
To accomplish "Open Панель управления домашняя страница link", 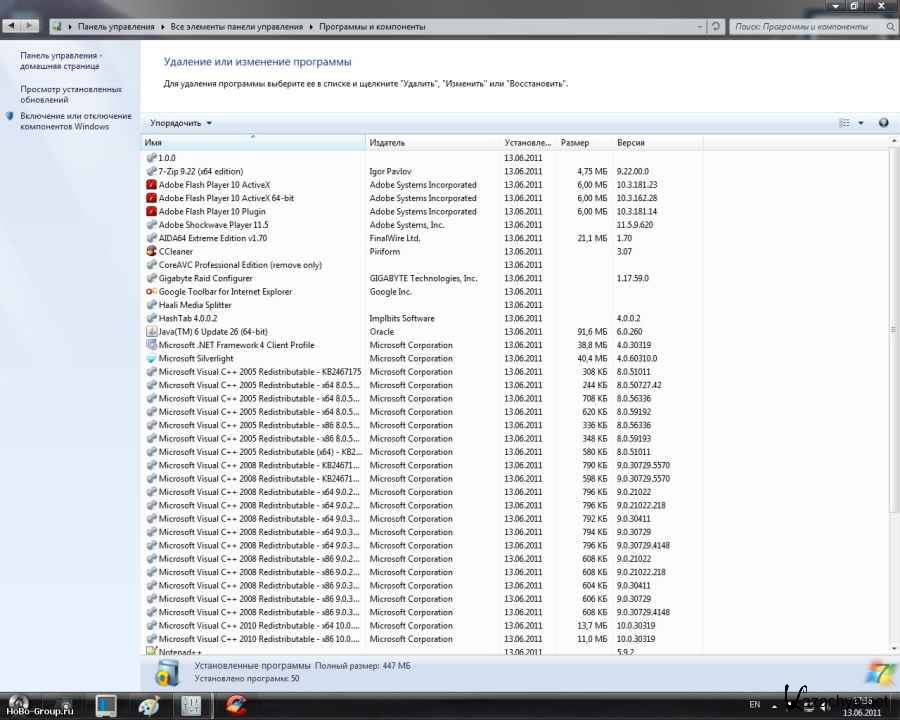I will 60,61.
